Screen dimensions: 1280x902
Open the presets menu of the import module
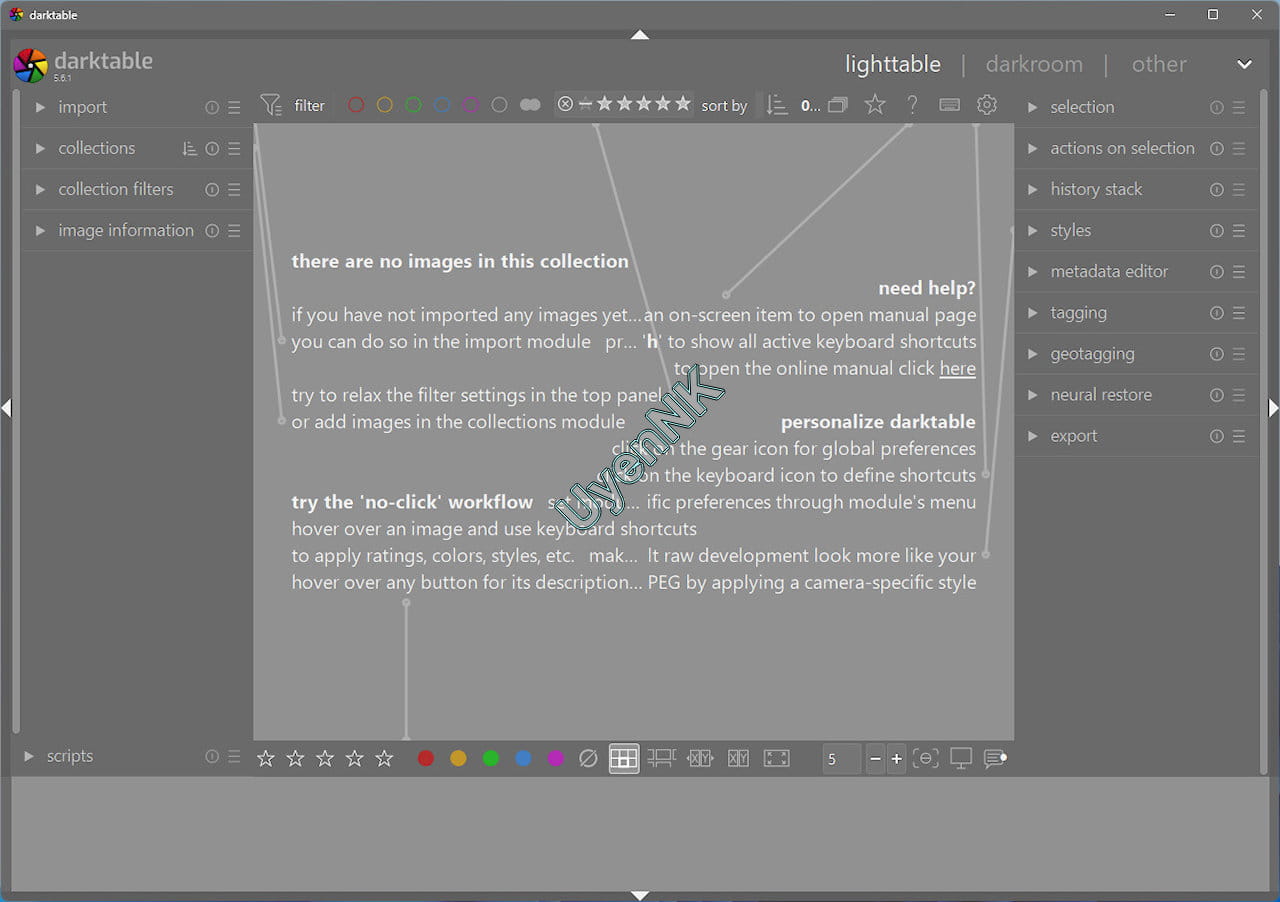tap(234, 108)
